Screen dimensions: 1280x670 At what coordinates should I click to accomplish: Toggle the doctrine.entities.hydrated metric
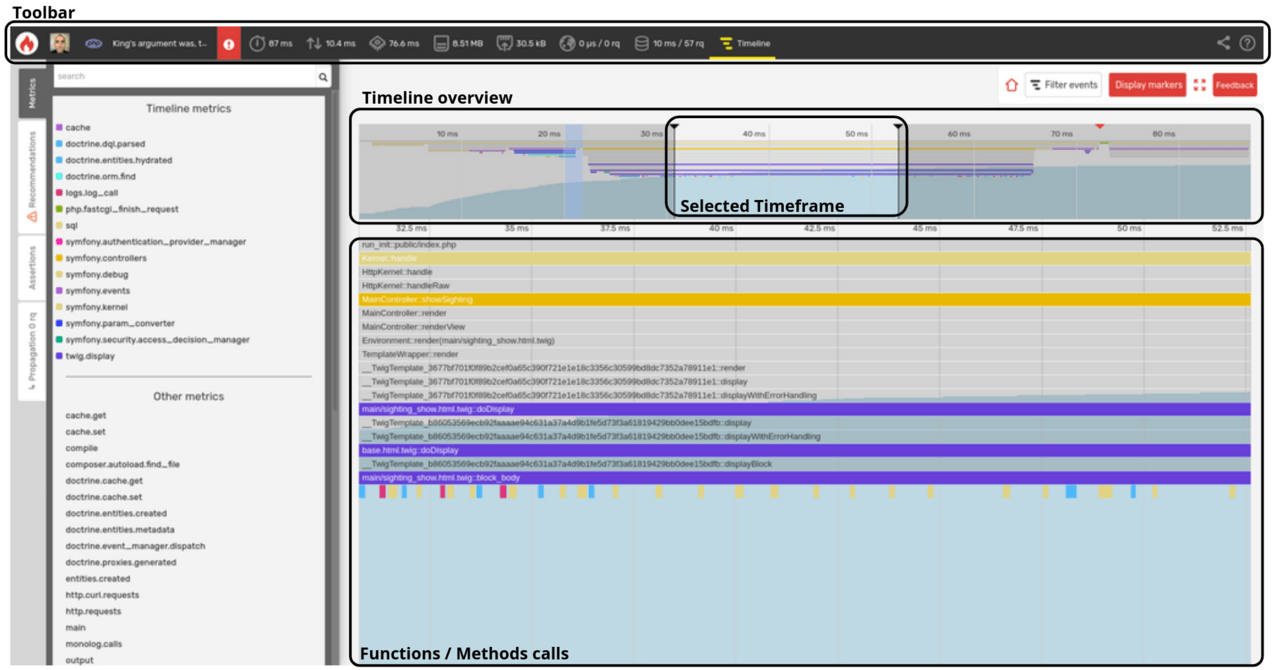coord(118,160)
